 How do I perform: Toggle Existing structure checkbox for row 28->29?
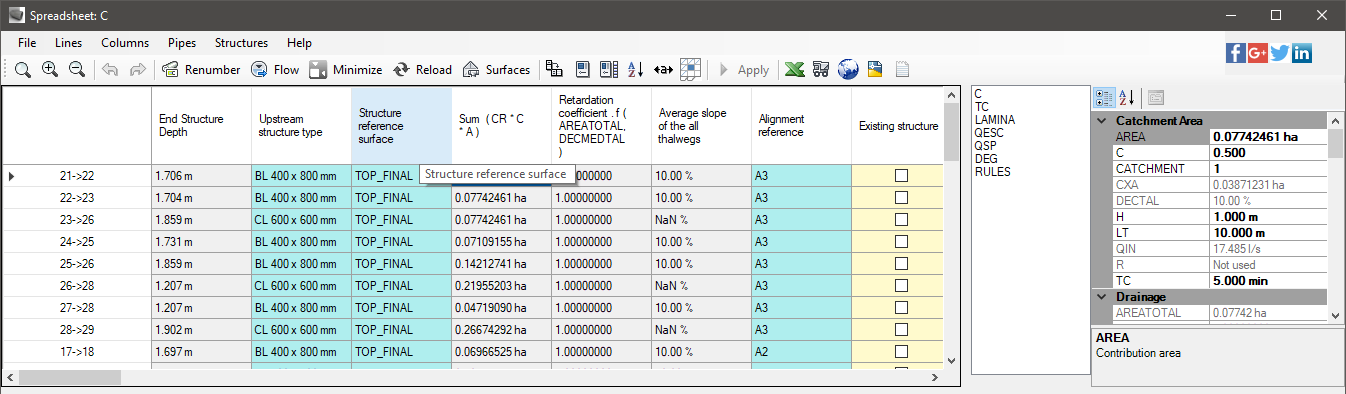901,330
